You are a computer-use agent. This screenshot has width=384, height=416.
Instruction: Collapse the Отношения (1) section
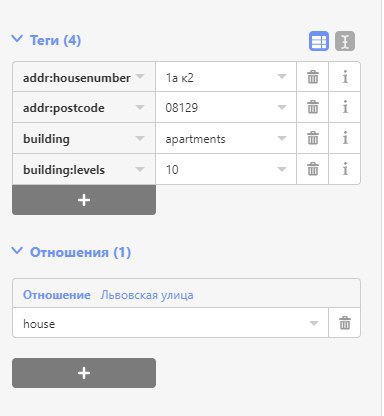71,252
